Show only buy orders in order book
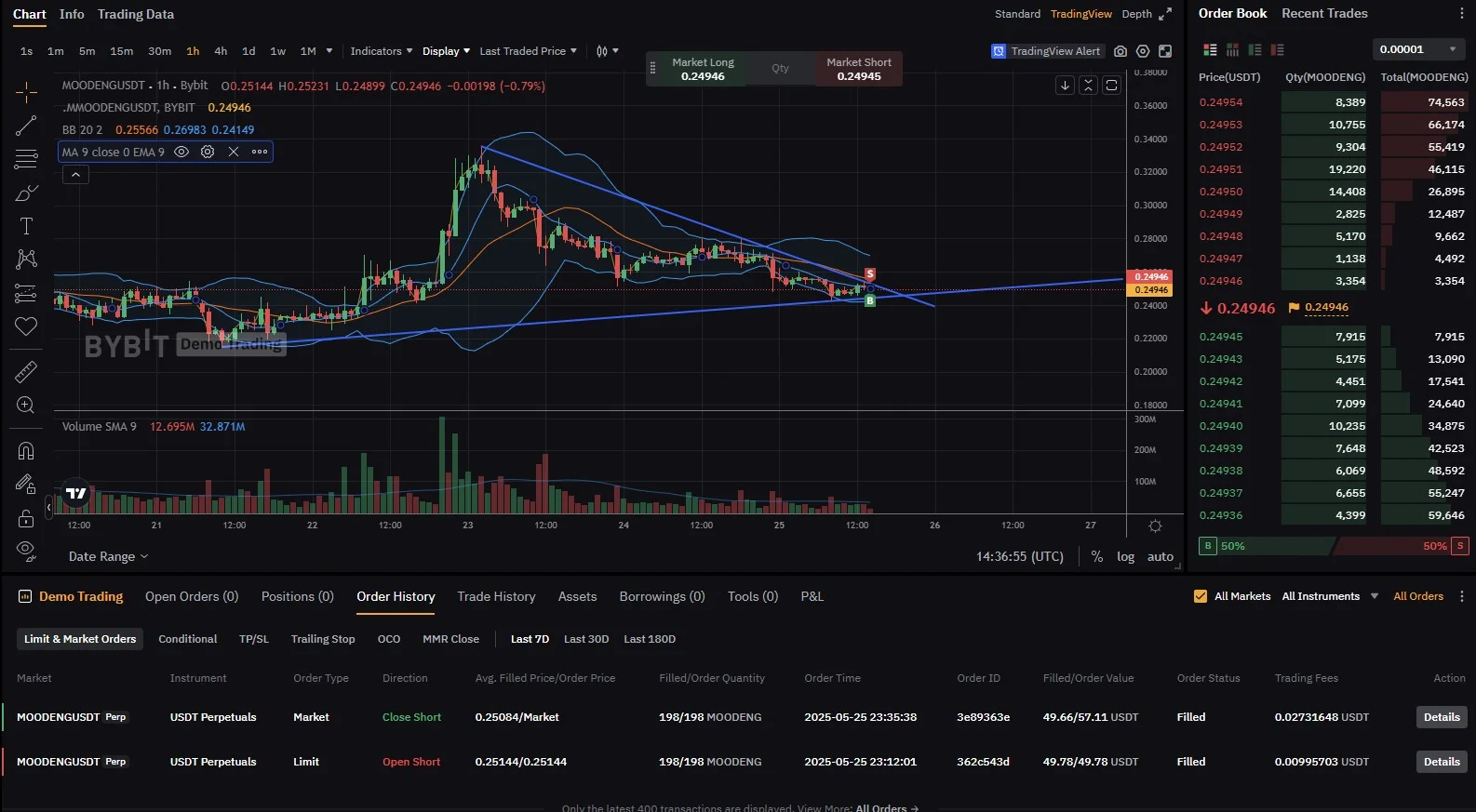1476x812 pixels. coord(1255,49)
